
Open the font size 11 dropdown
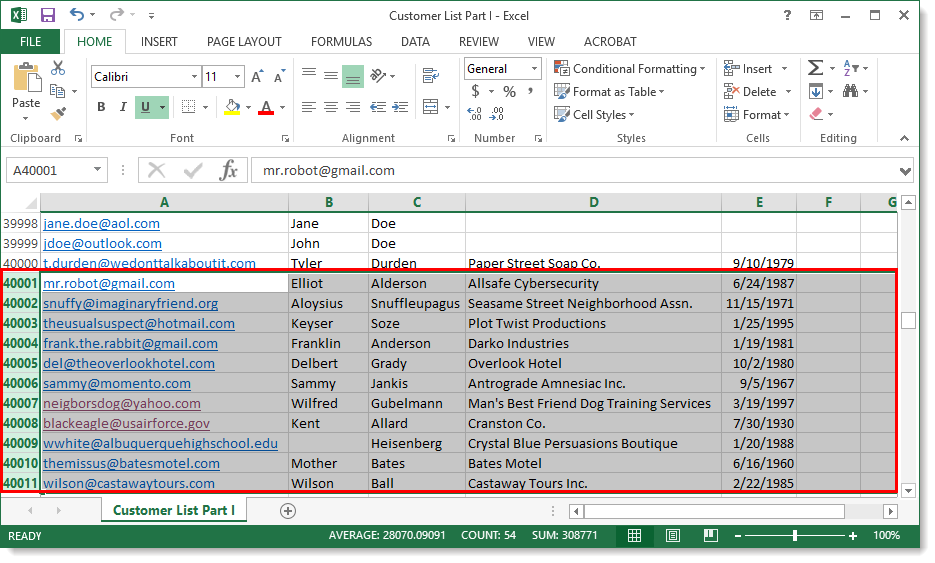click(x=237, y=76)
